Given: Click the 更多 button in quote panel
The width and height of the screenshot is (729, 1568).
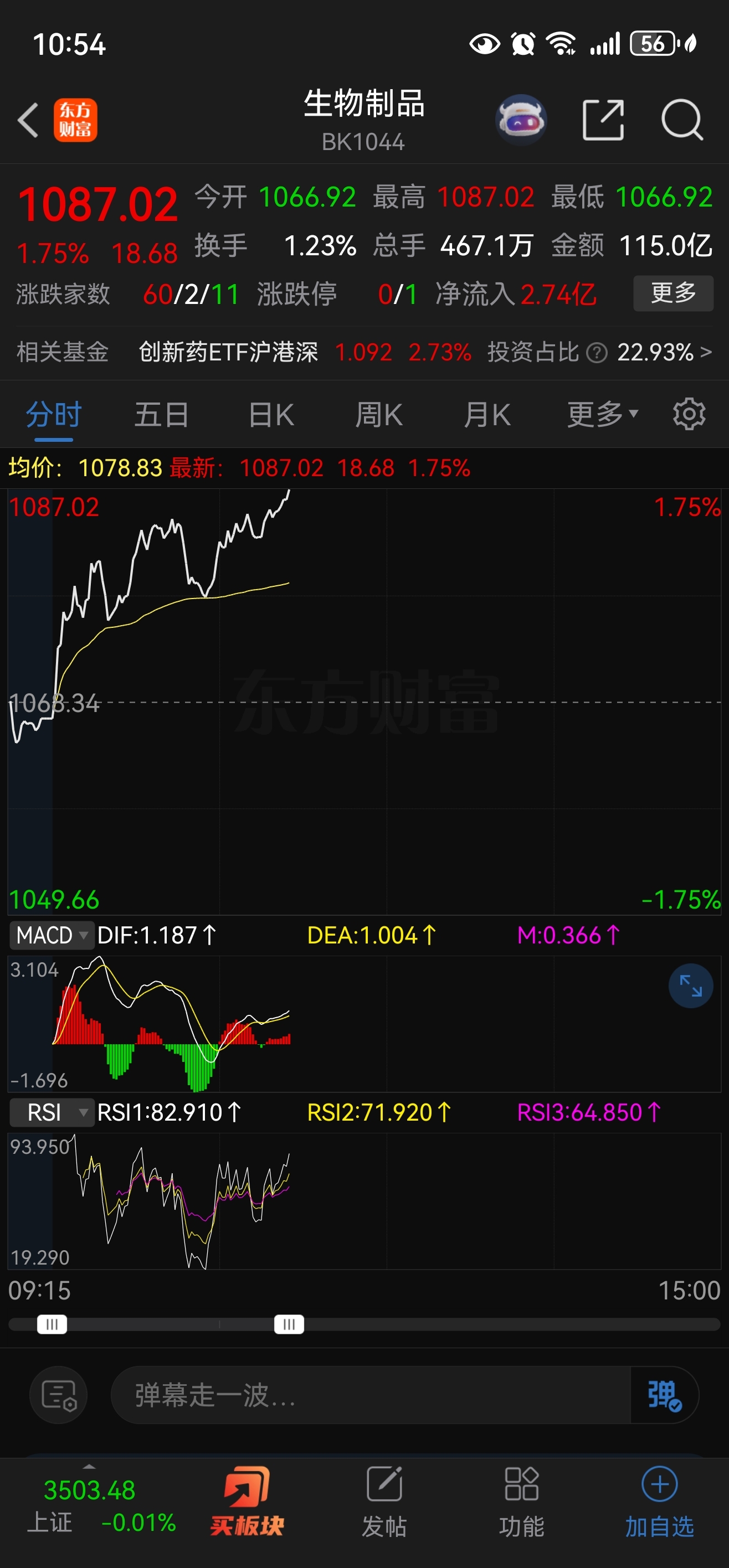Looking at the screenshot, I should pyautogui.click(x=673, y=293).
